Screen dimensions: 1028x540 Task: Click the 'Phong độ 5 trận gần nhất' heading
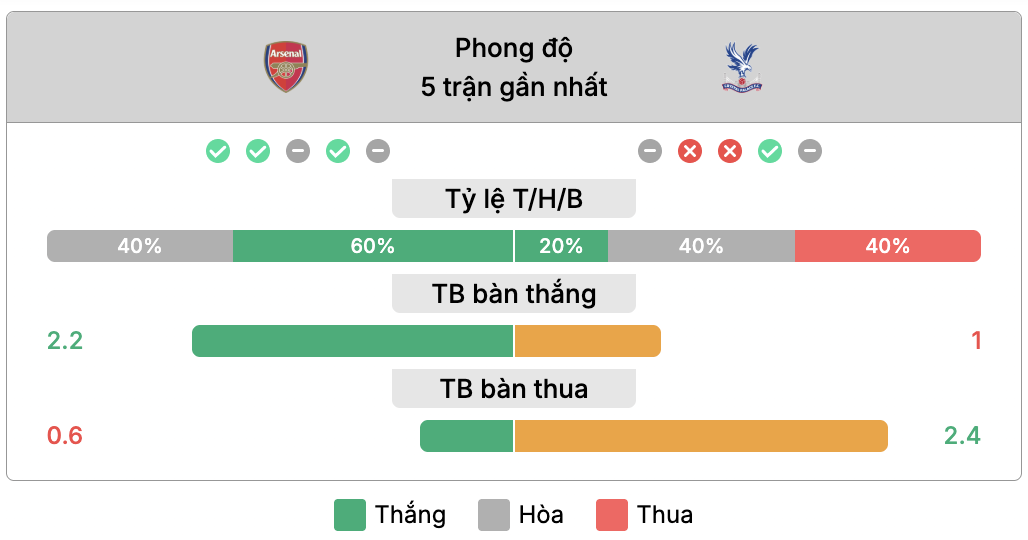click(x=514, y=67)
